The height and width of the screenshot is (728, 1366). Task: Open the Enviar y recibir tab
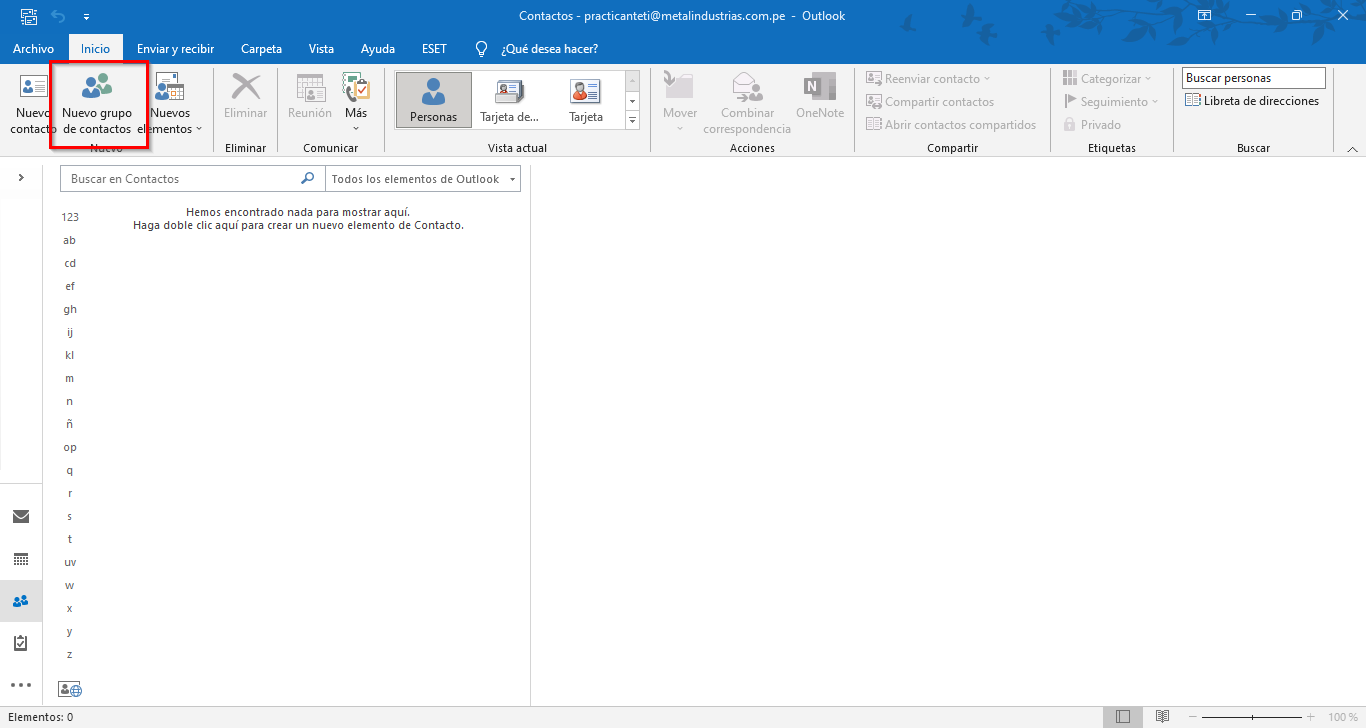pos(176,48)
